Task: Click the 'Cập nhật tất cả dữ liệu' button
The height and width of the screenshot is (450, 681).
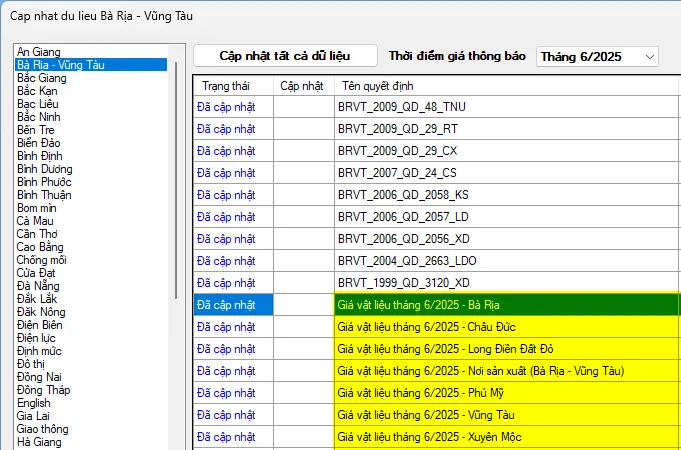Action: [x=285, y=56]
